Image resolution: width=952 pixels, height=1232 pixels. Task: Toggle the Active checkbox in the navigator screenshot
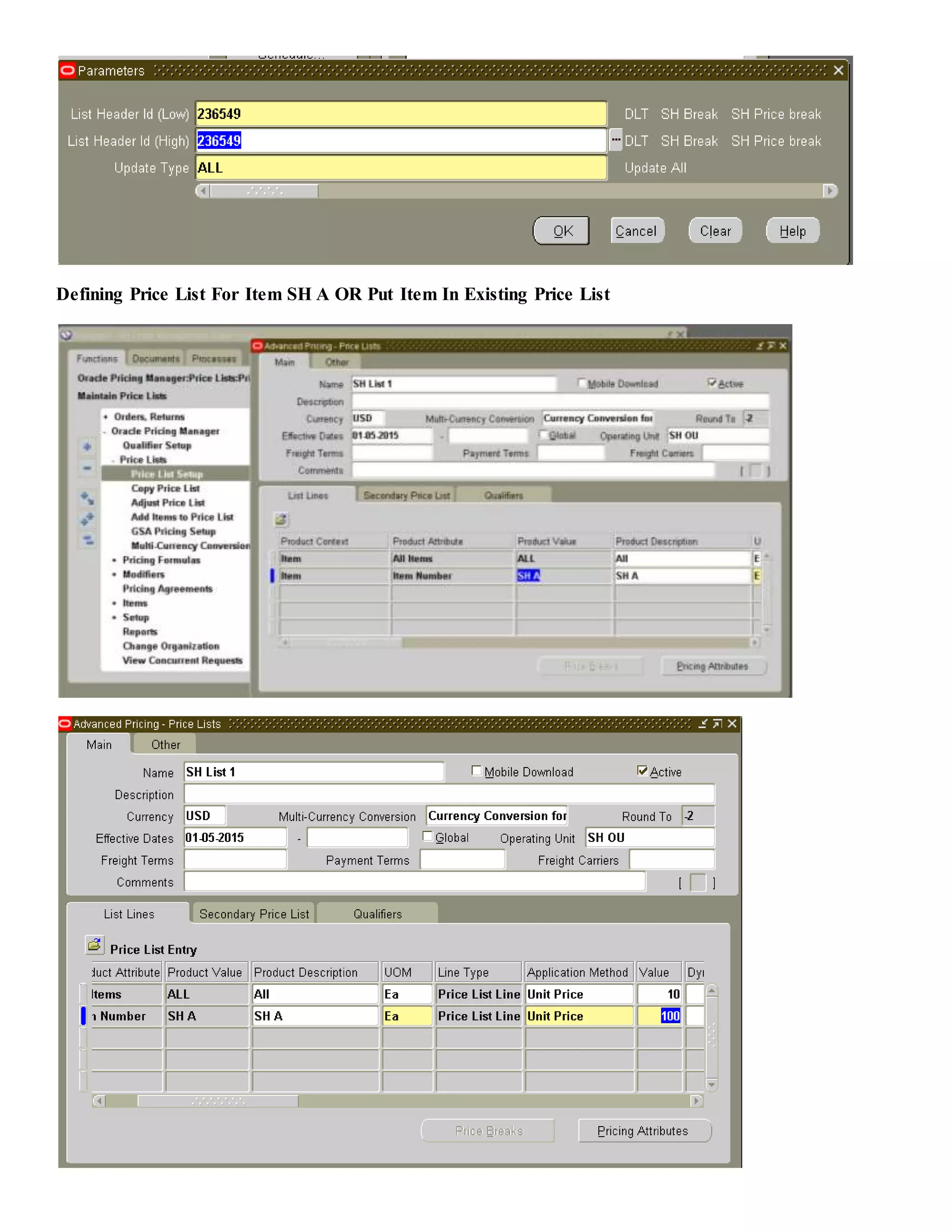tap(712, 383)
